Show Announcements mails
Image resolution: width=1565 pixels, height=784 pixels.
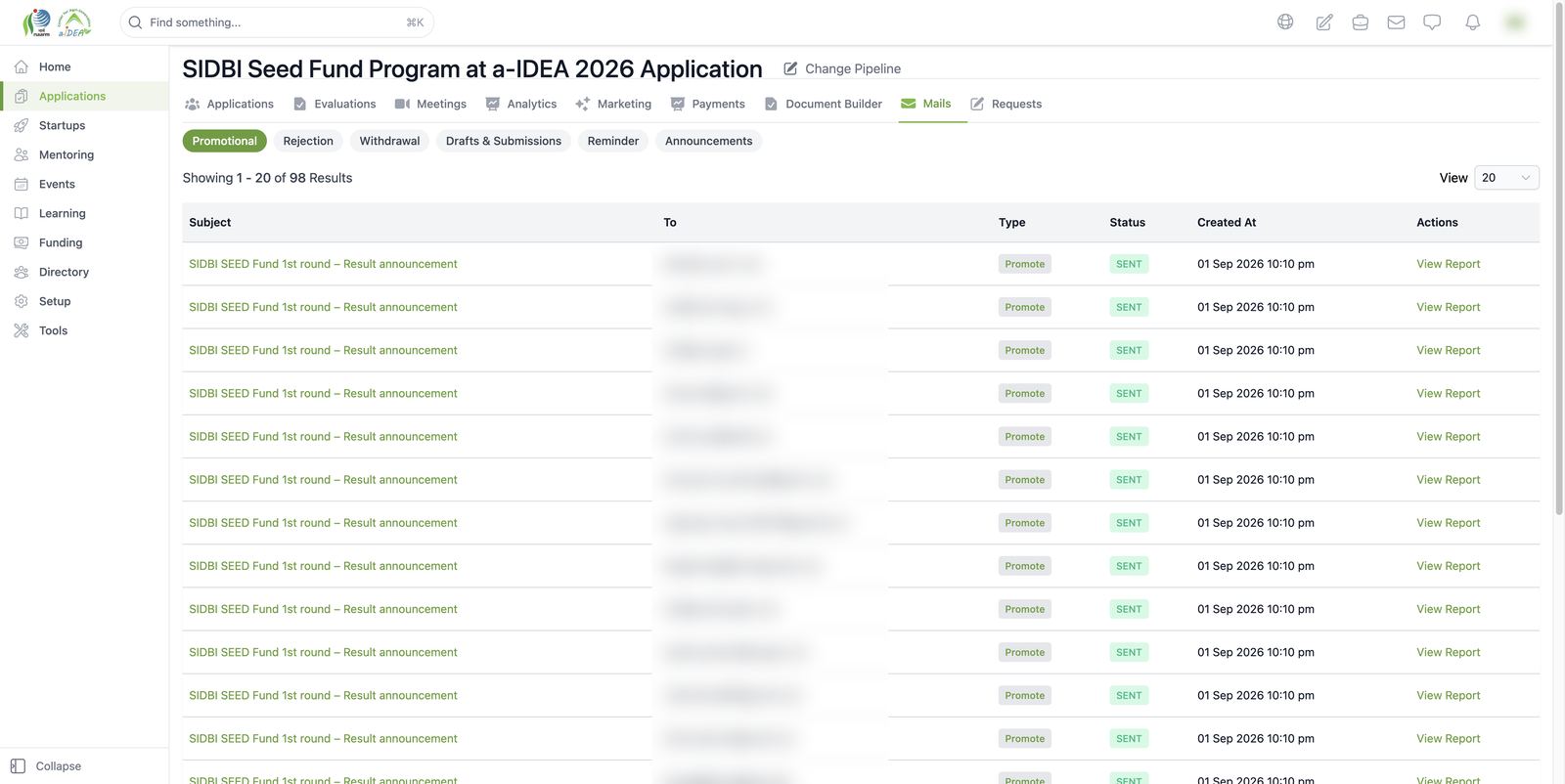click(x=709, y=141)
